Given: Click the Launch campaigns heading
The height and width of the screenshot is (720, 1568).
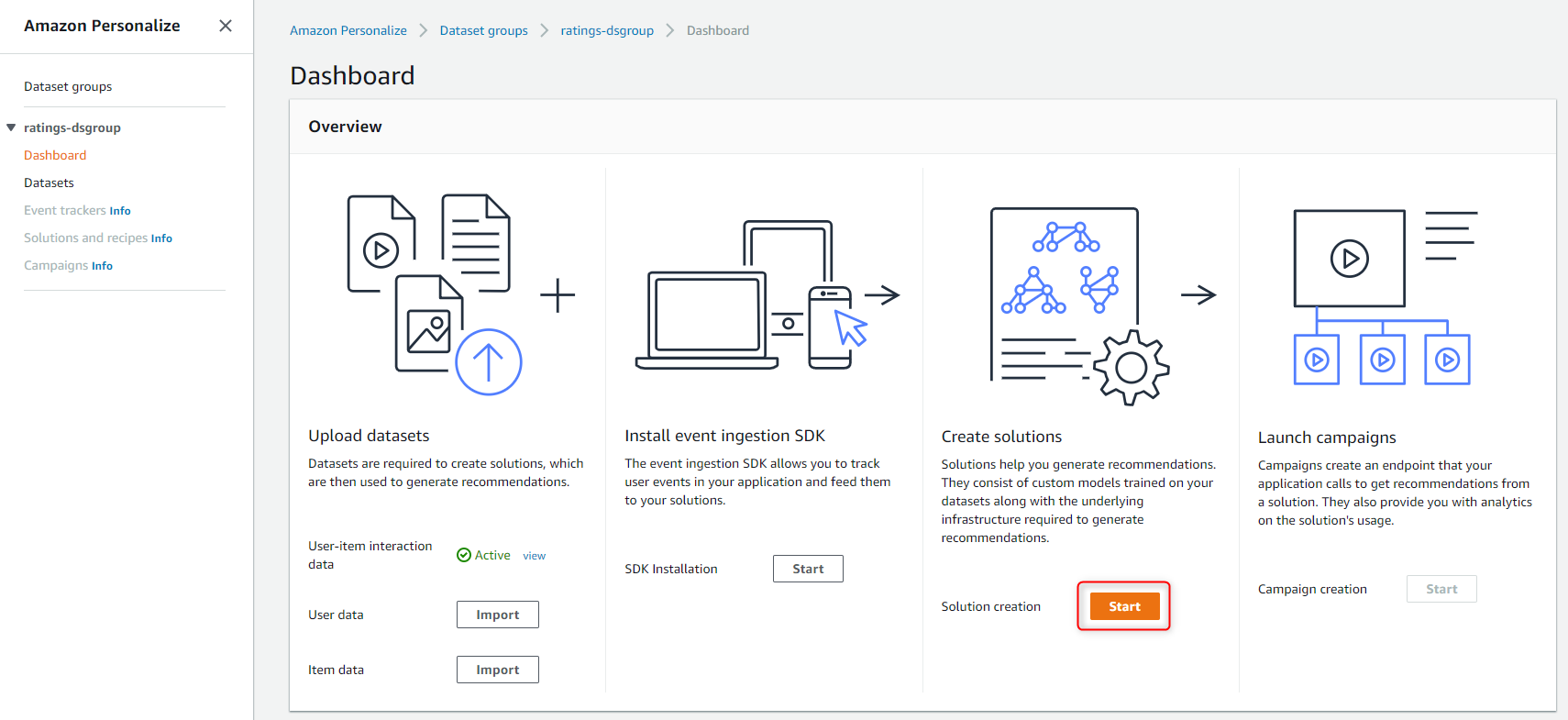Looking at the screenshot, I should coord(1327,438).
